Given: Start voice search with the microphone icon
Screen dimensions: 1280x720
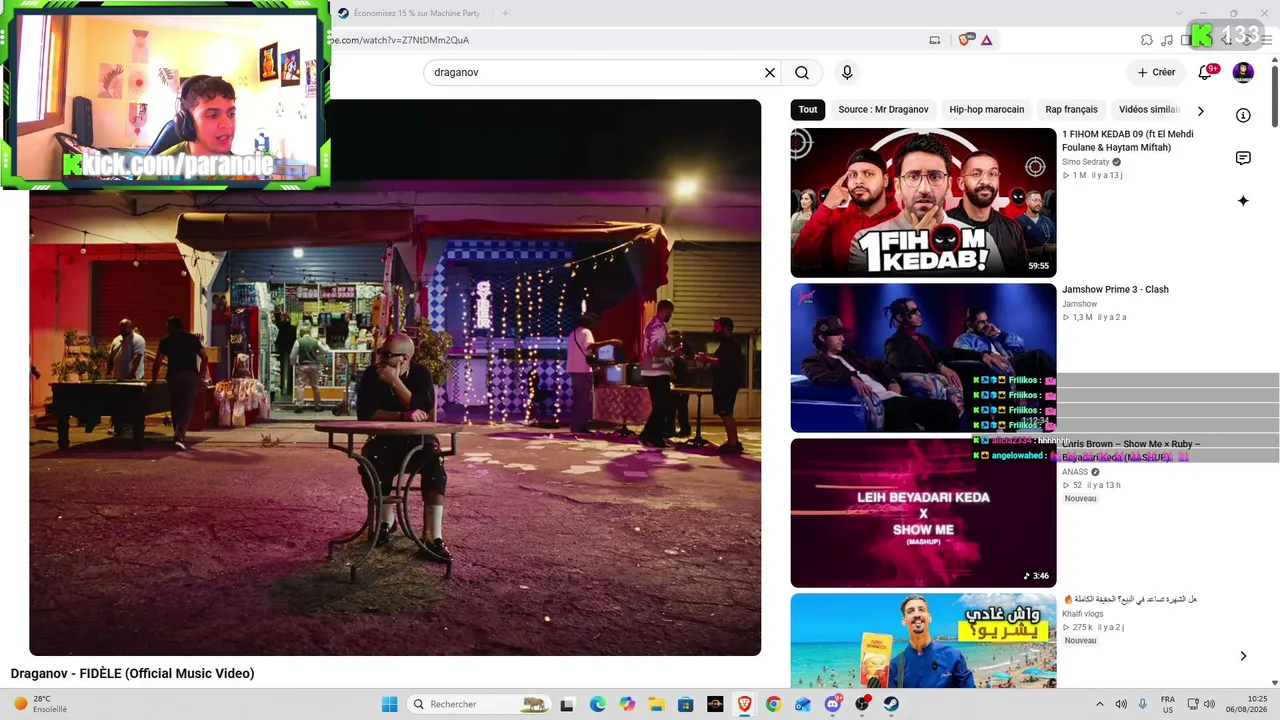Looking at the screenshot, I should point(847,73).
